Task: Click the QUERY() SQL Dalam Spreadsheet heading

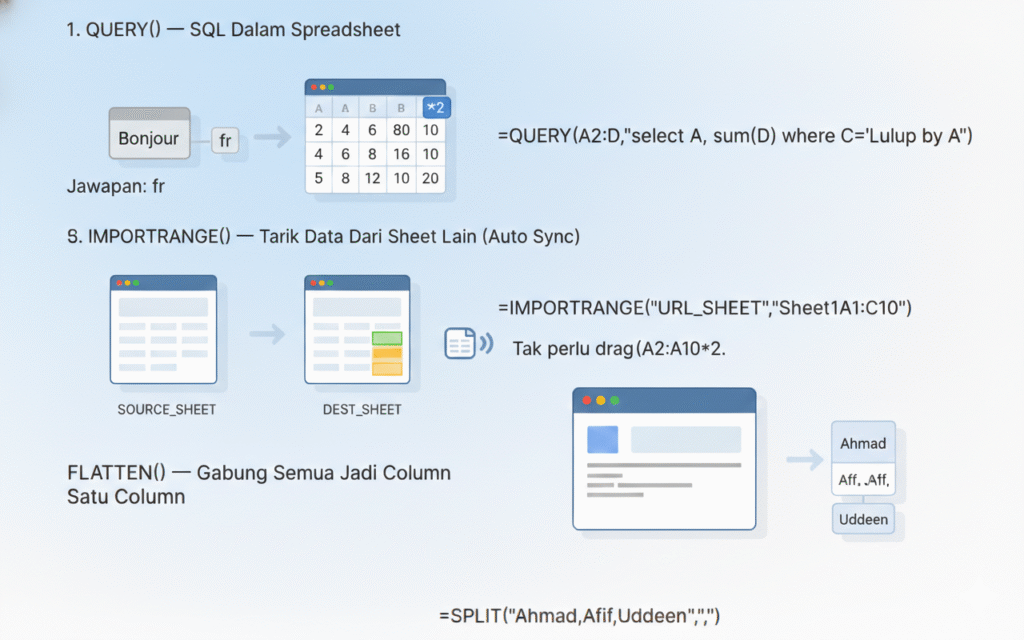Action: tap(233, 30)
